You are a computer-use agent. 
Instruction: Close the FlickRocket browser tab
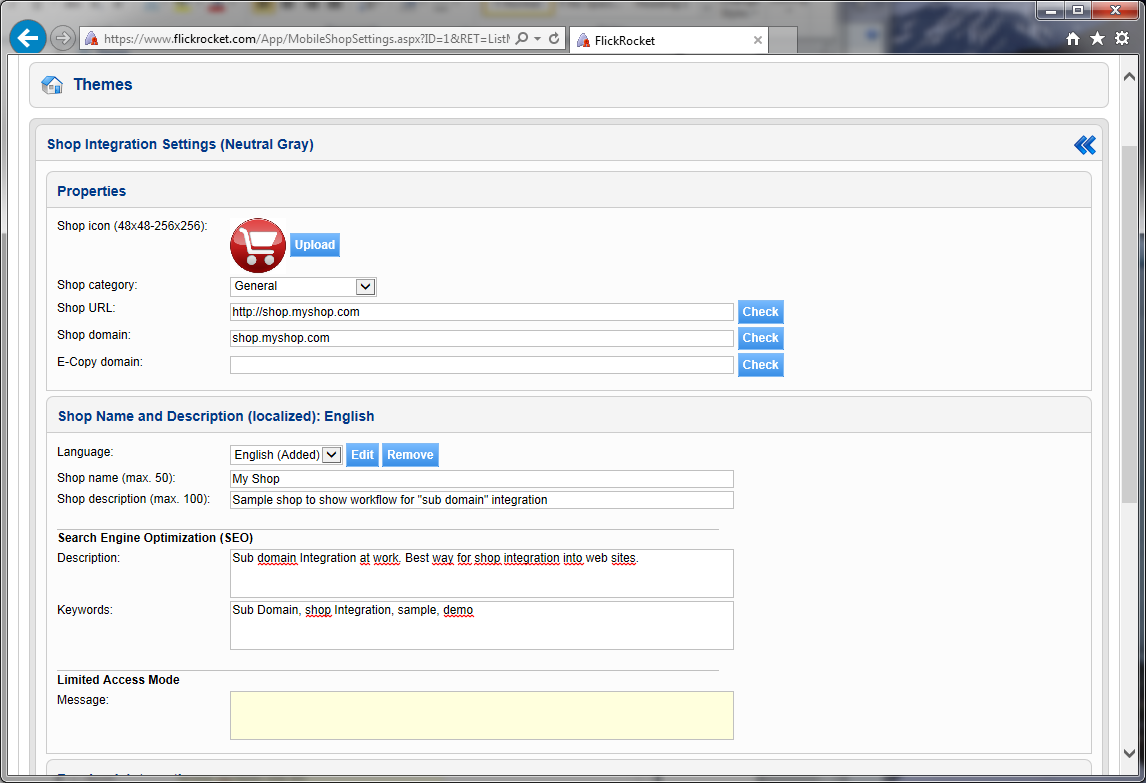pyautogui.click(x=758, y=41)
